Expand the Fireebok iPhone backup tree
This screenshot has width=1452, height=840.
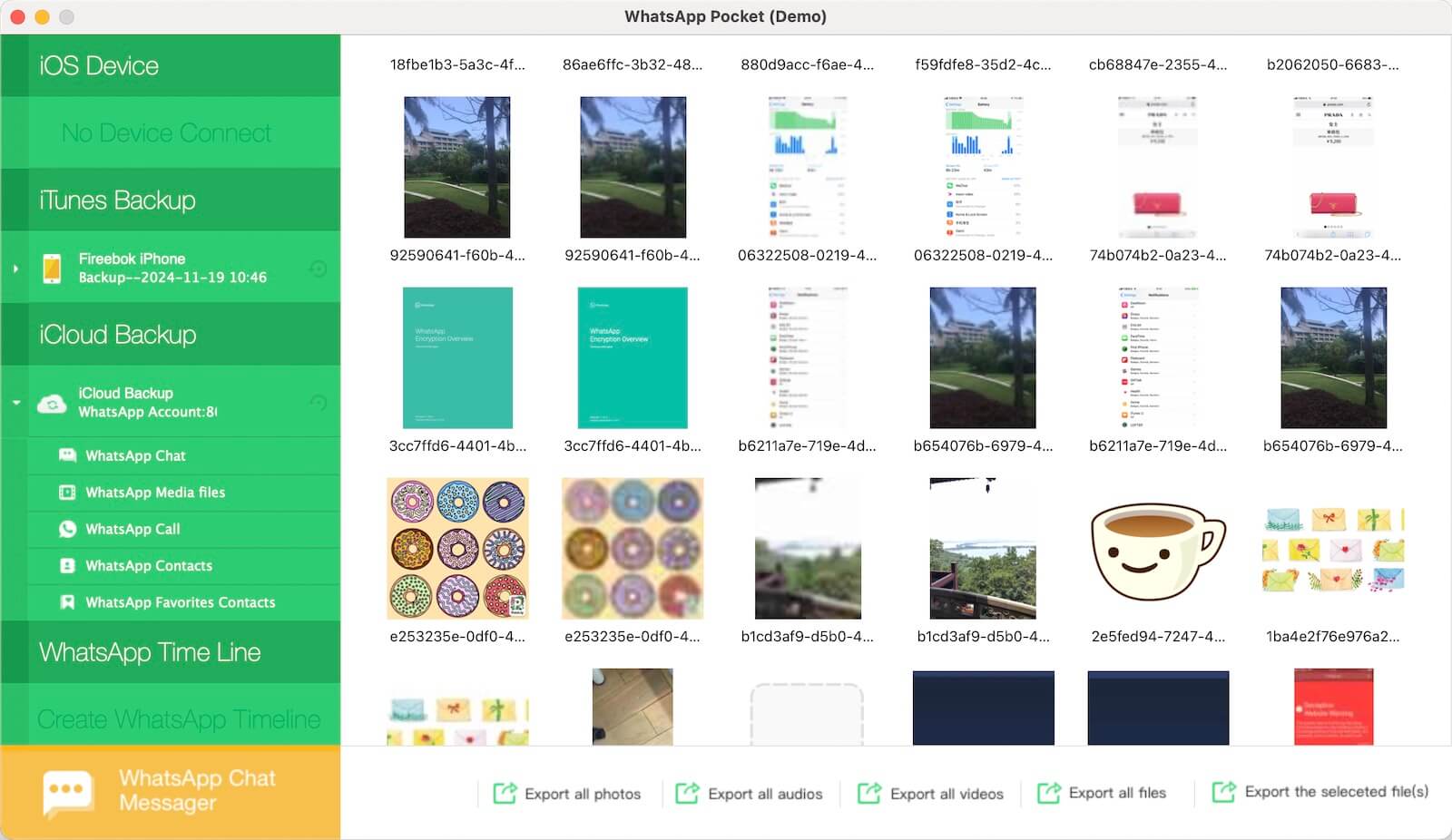[x=15, y=269]
